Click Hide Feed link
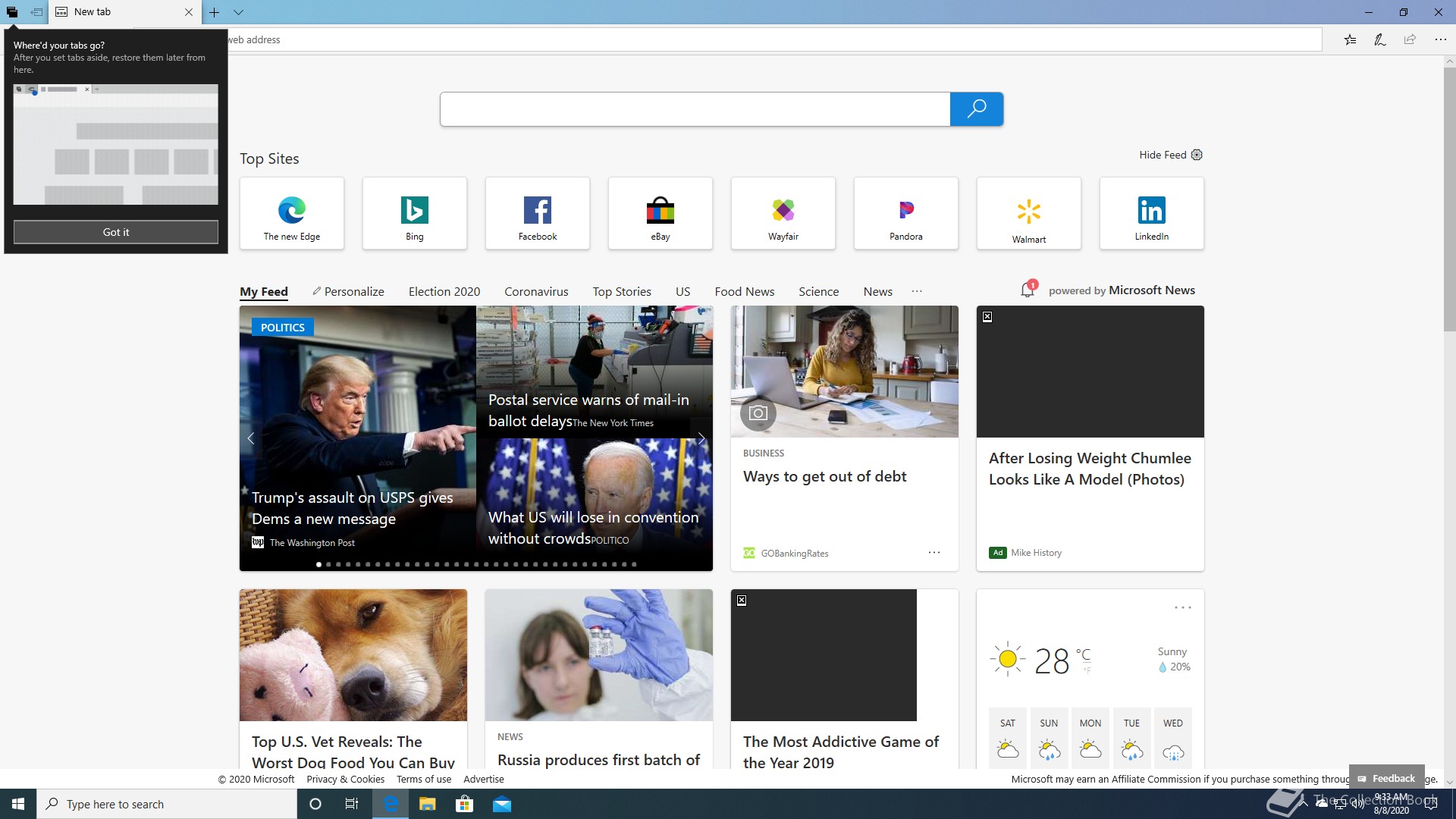 pos(1163,155)
